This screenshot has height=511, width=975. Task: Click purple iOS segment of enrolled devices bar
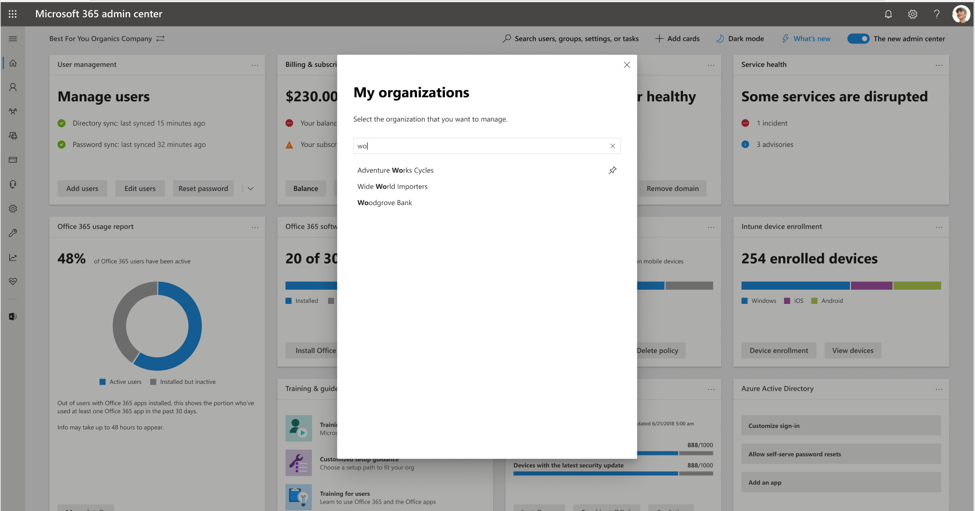tap(872, 286)
